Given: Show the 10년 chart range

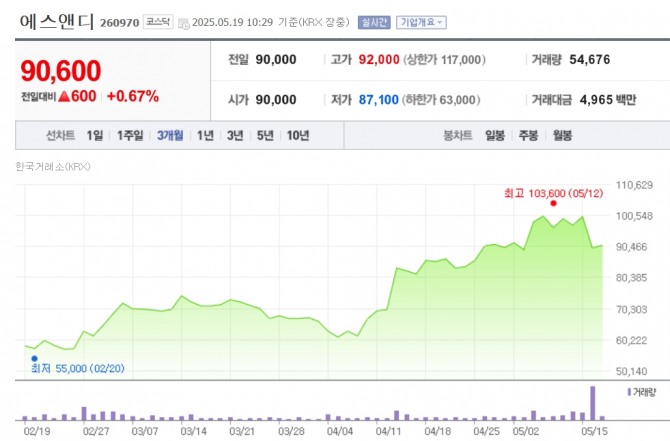Looking at the screenshot, I should [x=297, y=135].
